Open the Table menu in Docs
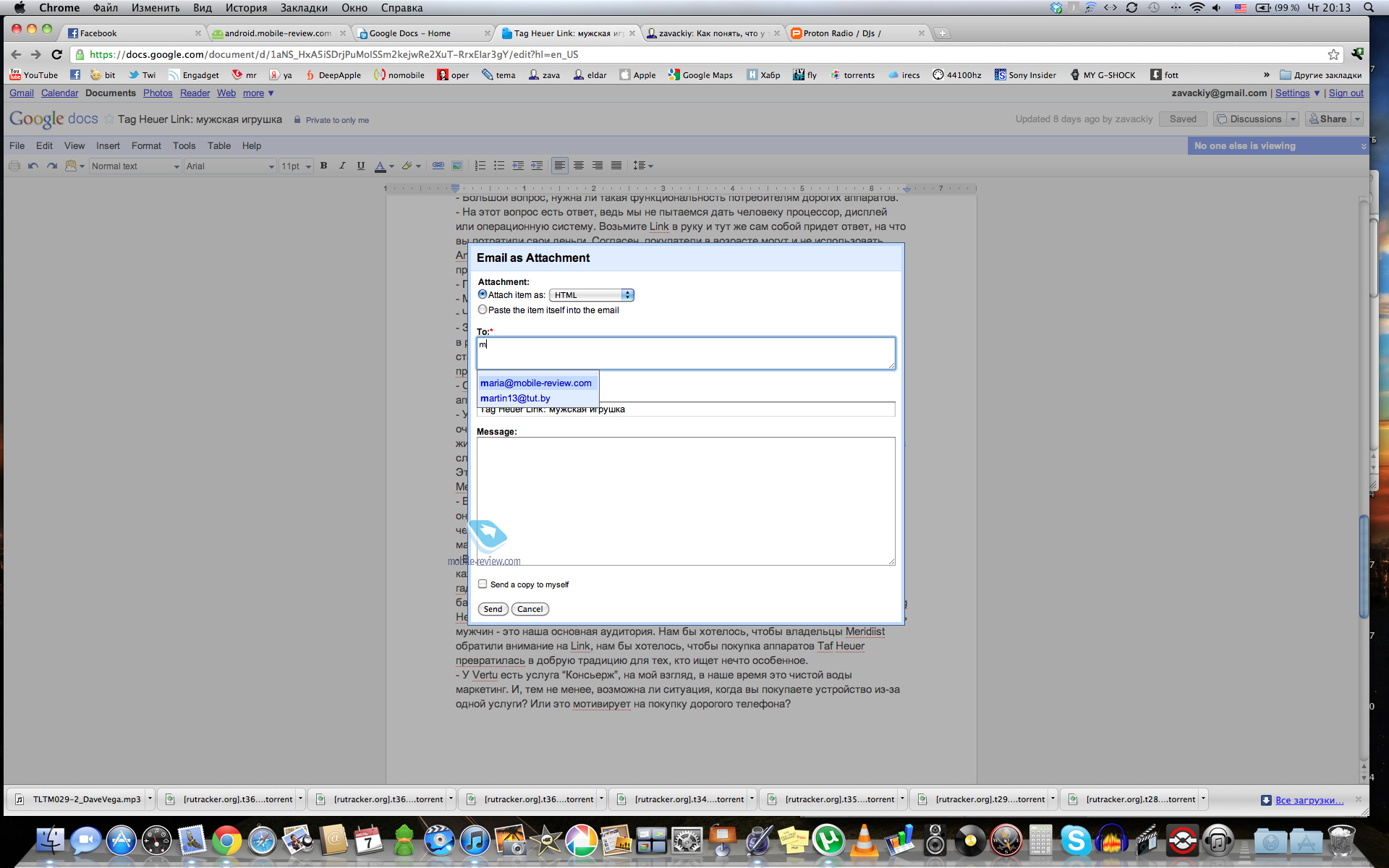Viewport: 1389px width, 868px height. pos(219,145)
